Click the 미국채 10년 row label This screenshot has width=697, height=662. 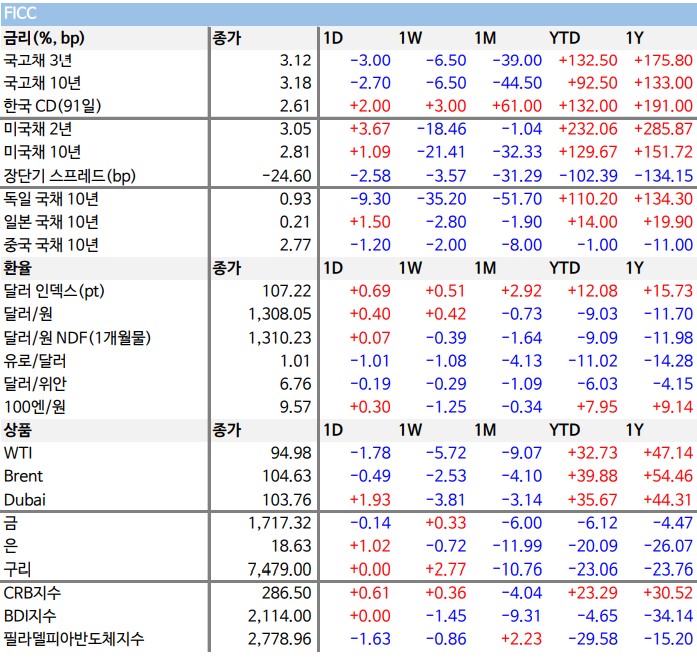[x=42, y=152]
